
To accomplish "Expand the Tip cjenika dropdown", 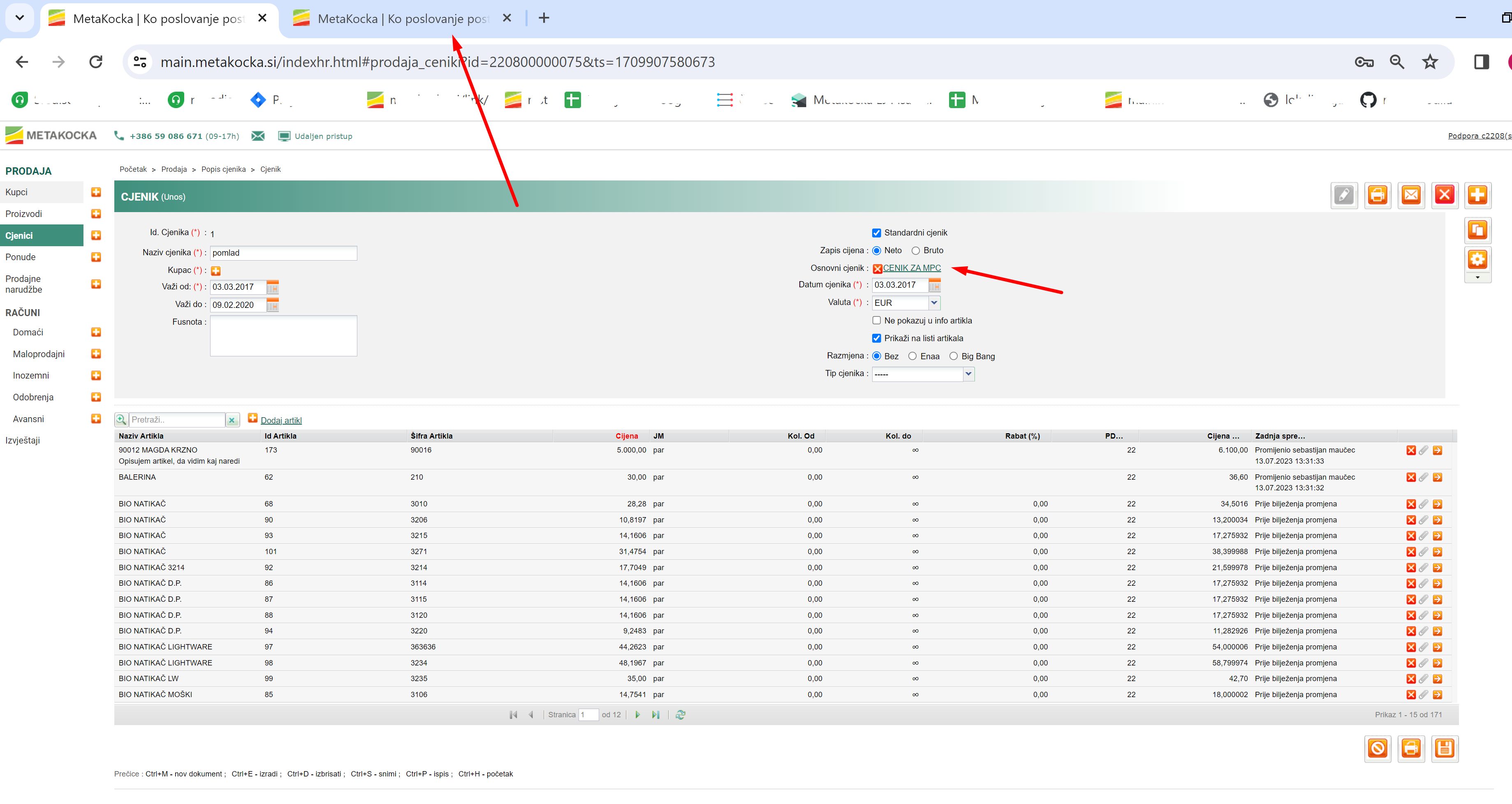I will coord(968,374).
